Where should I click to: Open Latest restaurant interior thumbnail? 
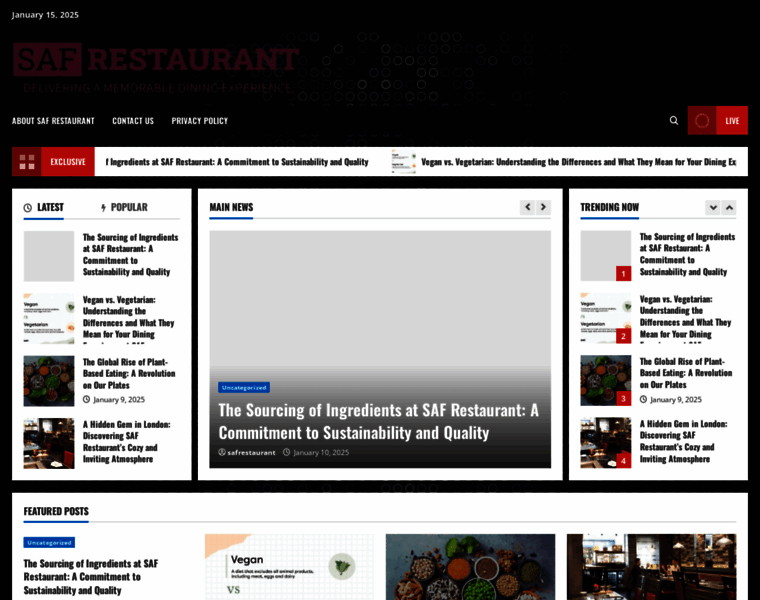point(49,443)
